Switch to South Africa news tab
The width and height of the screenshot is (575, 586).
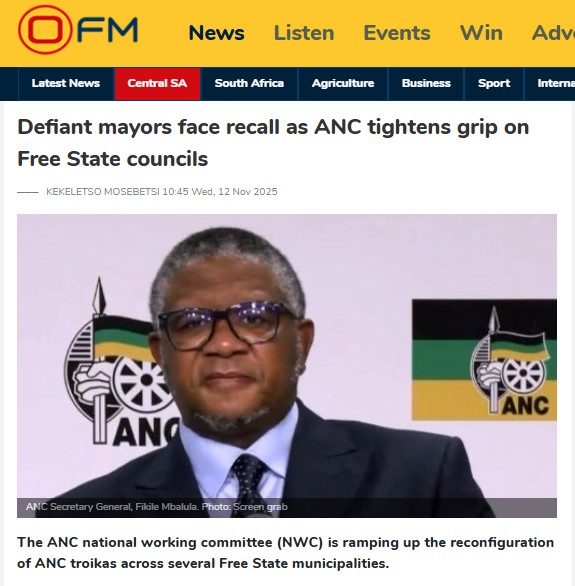tap(249, 83)
